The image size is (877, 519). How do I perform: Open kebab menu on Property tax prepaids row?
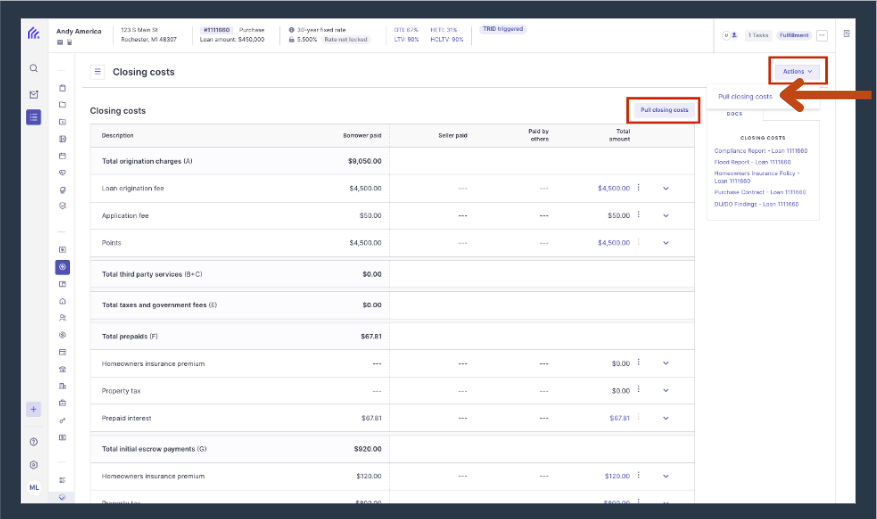point(639,390)
